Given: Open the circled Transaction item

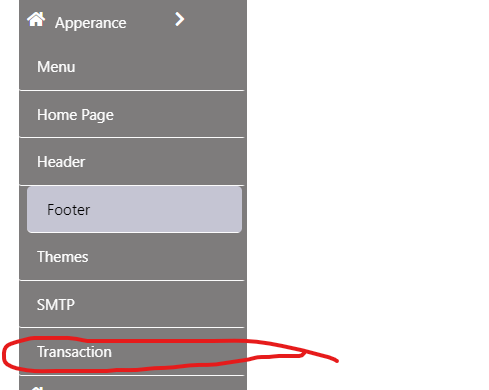Looking at the screenshot, I should point(133,352).
